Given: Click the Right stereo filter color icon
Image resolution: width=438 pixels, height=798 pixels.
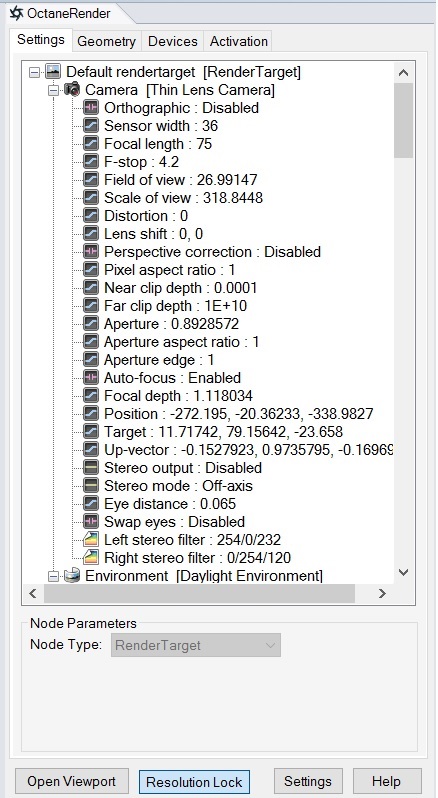Looking at the screenshot, I should tap(91, 557).
